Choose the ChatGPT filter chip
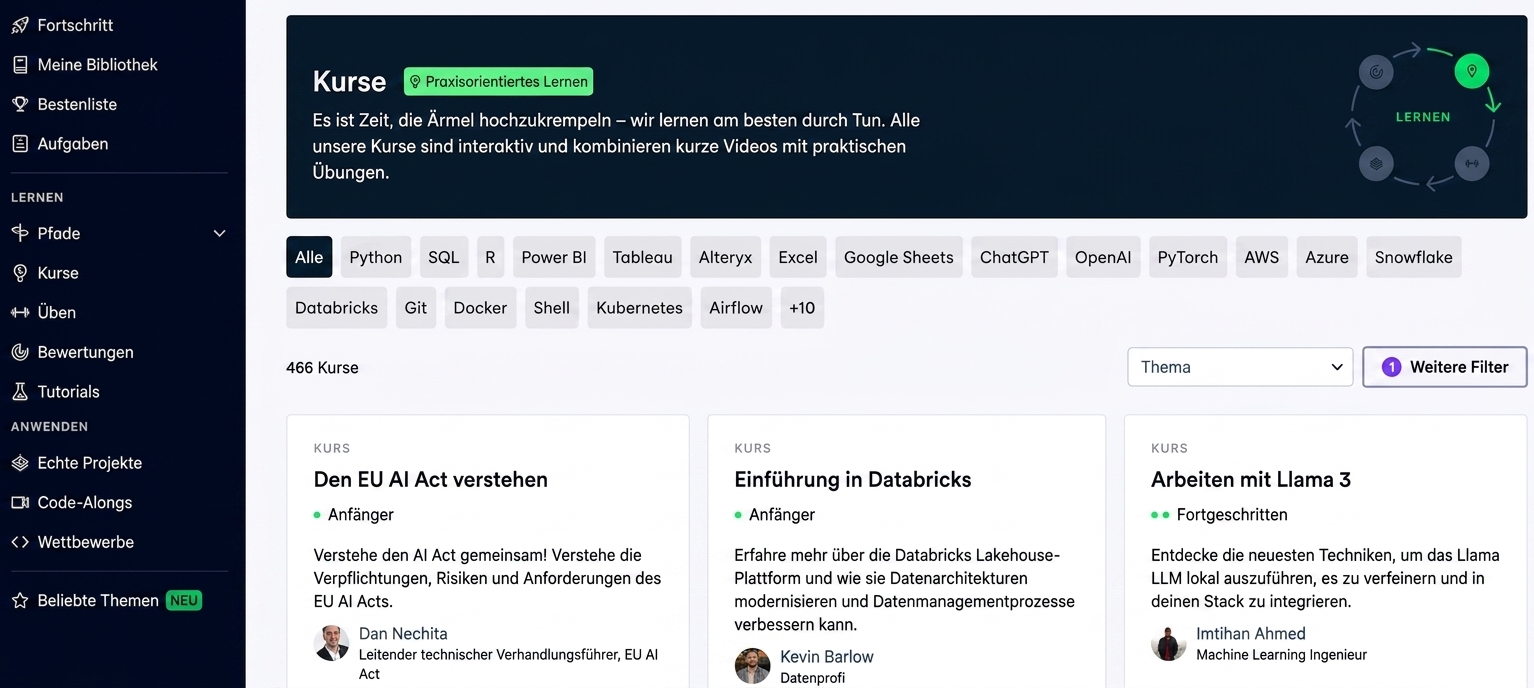Screen dimensions: 1534x688 pos(1014,257)
